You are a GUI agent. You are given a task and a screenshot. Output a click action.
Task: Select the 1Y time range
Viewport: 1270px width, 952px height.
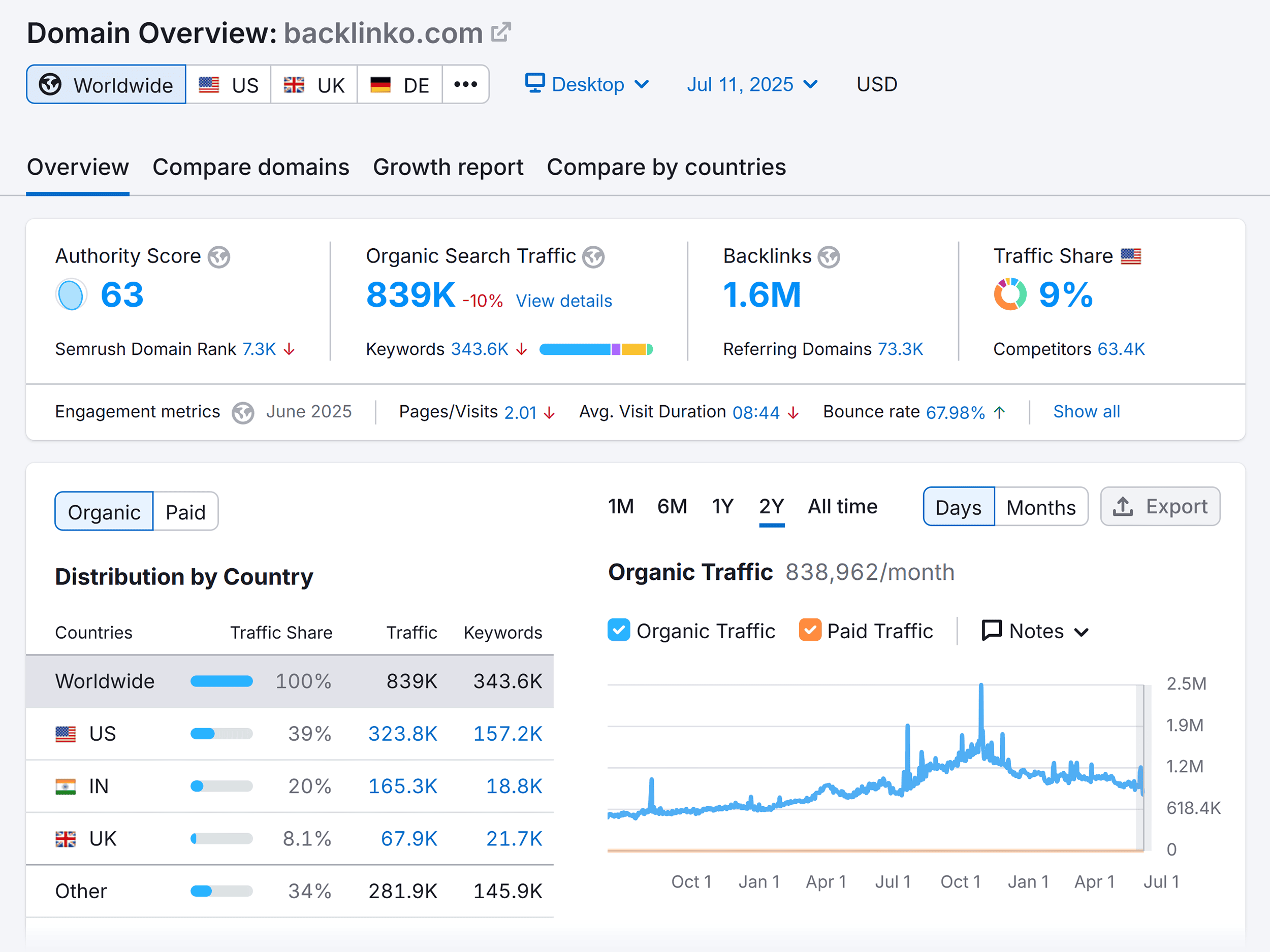point(723,506)
